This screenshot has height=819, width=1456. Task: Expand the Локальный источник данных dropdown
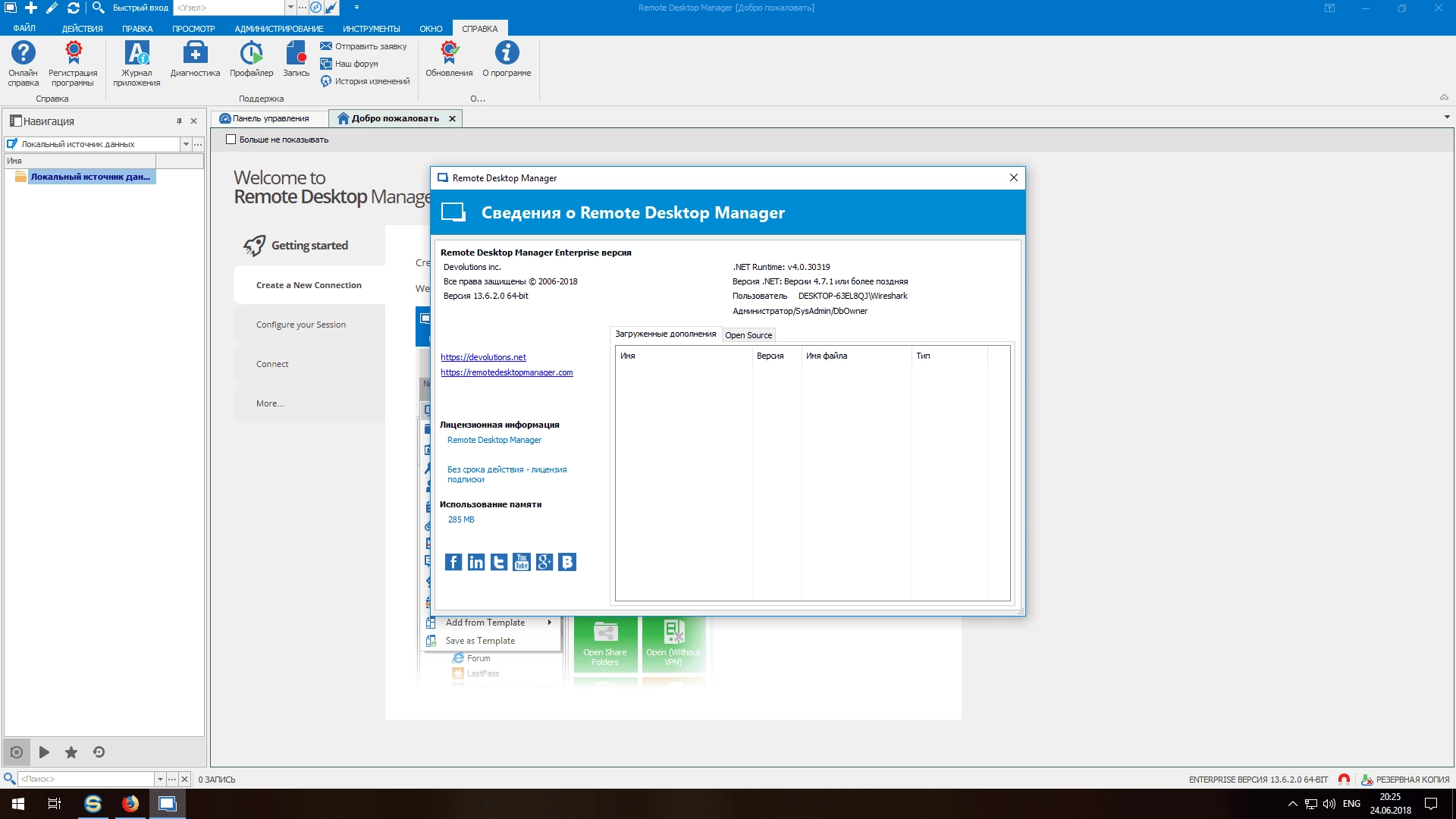point(186,144)
